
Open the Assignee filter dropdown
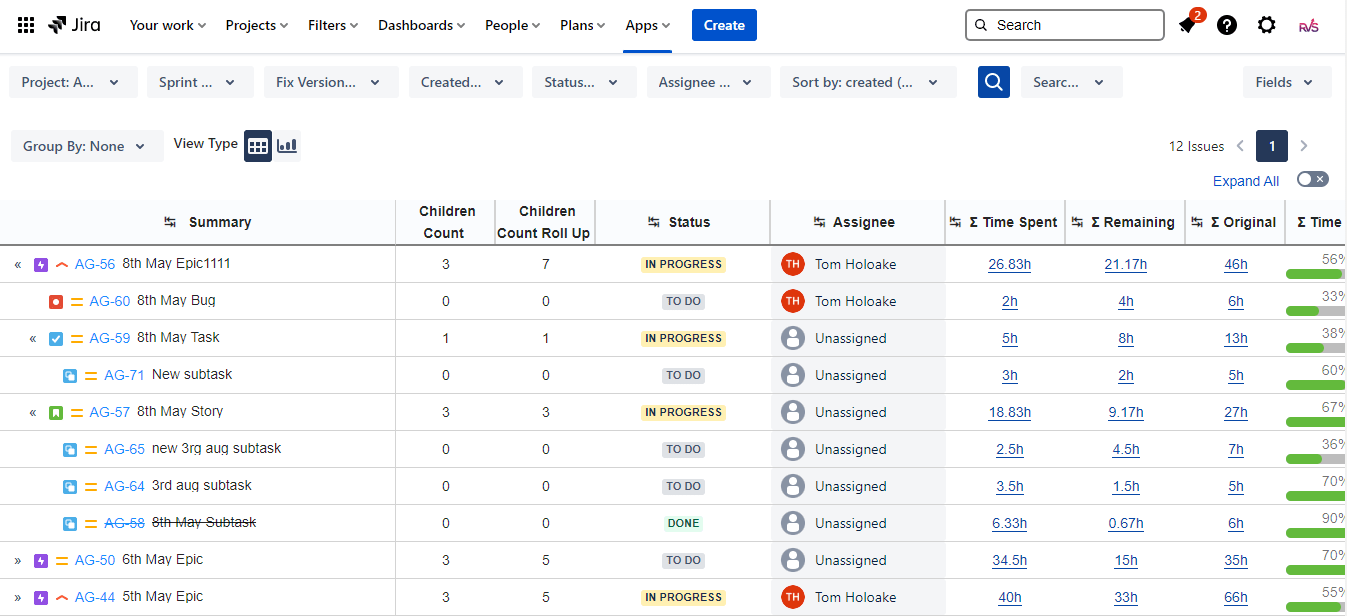pyautogui.click(x=708, y=82)
